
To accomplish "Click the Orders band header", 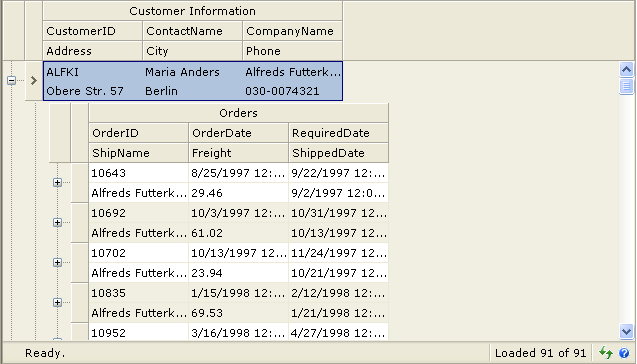I will (238, 113).
